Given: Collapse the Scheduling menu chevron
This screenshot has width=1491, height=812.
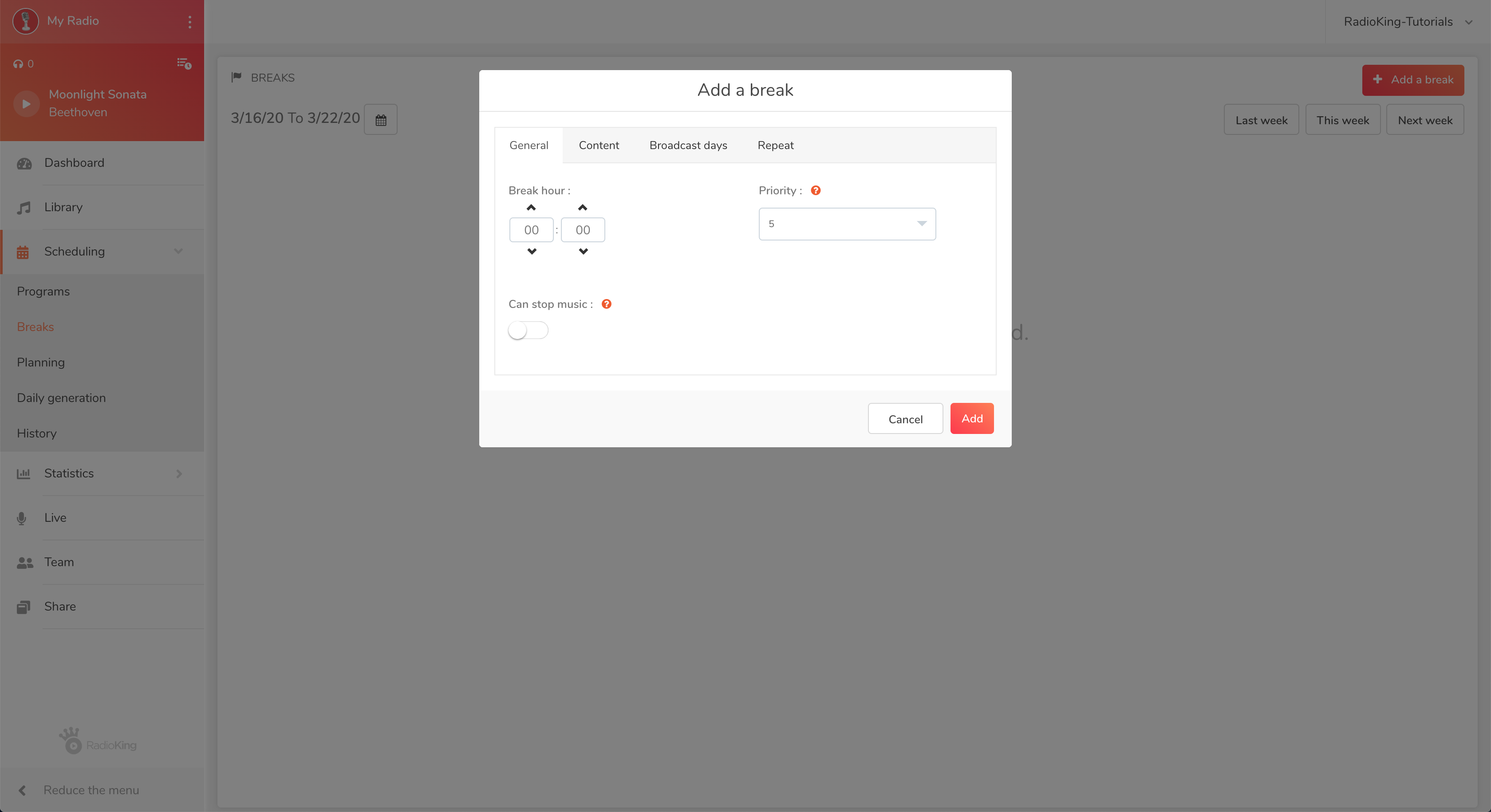Looking at the screenshot, I should (178, 251).
